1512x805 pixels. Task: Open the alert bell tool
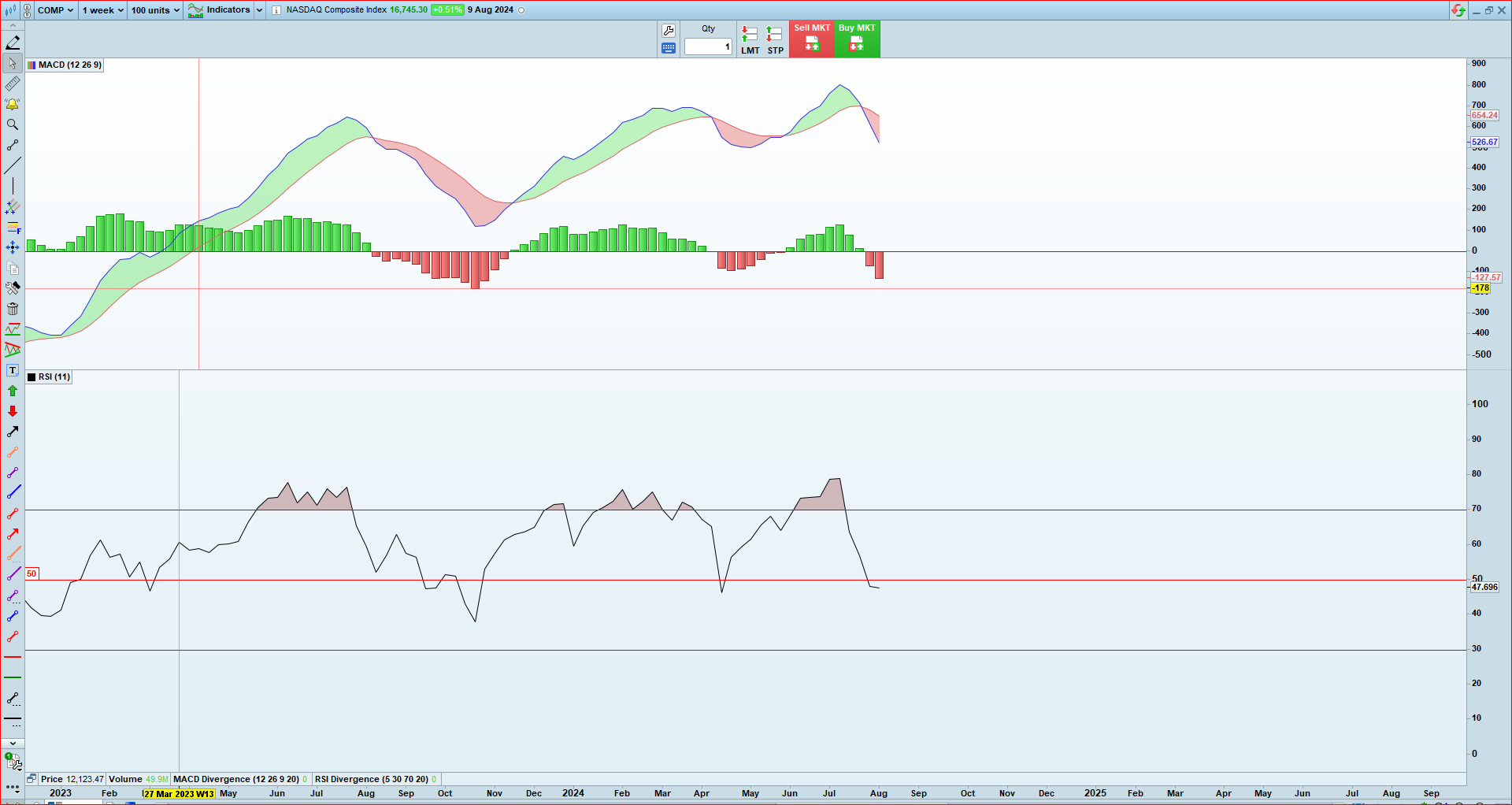point(13,104)
